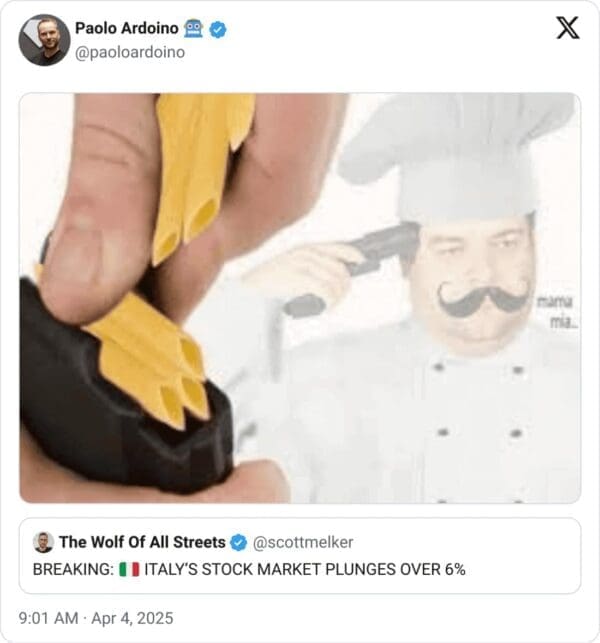Open The Wolf Of All Streets avatar
The height and width of the screenshot is (643, 600).
43,542
